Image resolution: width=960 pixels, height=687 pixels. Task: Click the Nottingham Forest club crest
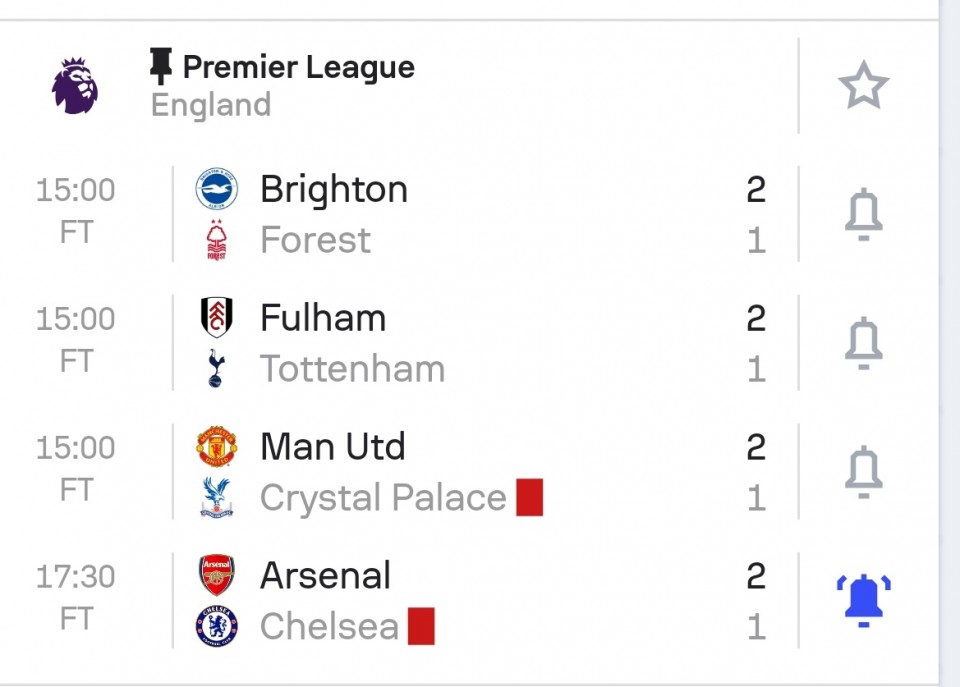[x=217, y=240]
